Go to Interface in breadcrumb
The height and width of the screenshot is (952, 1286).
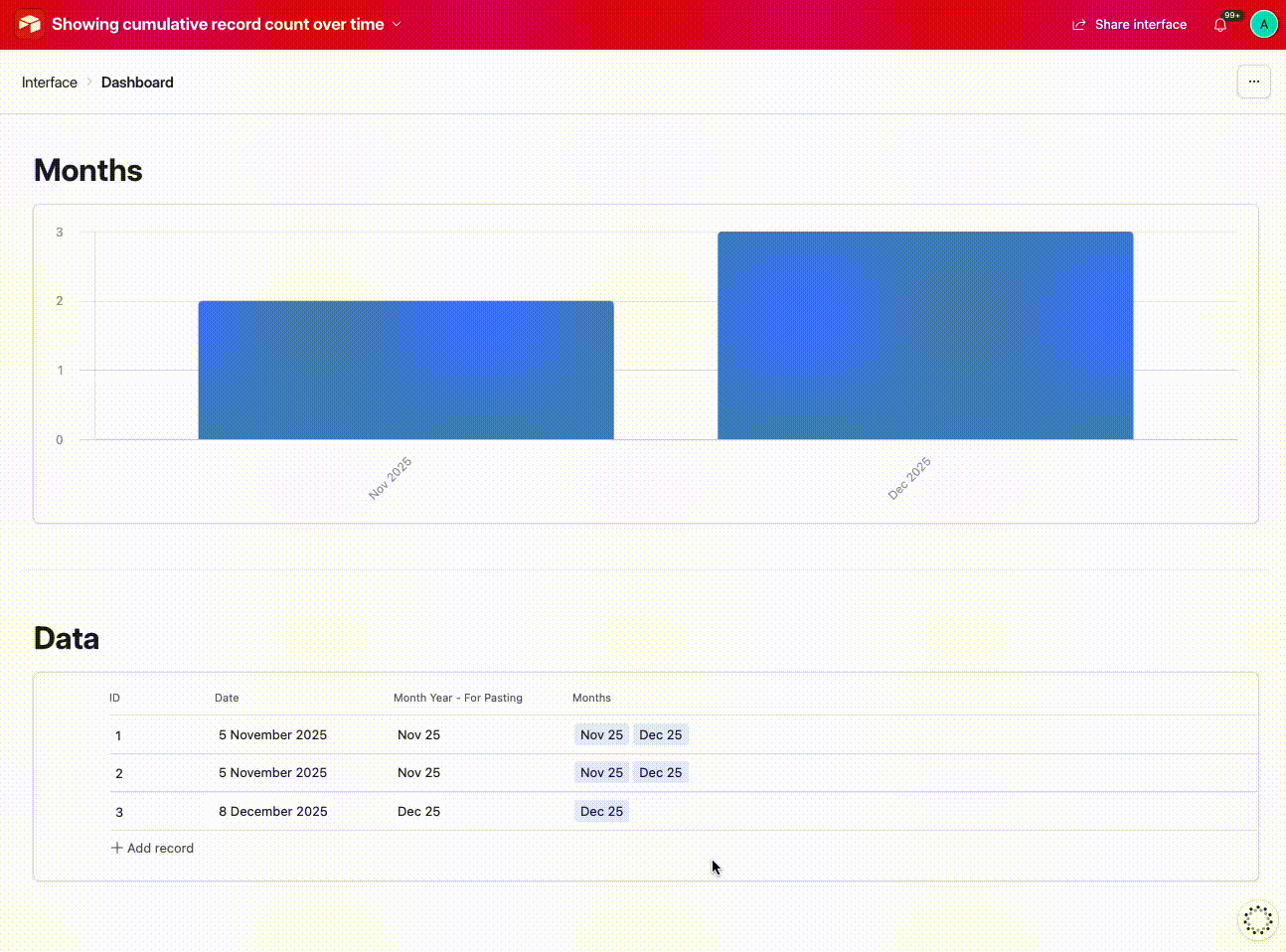point(50,82)
